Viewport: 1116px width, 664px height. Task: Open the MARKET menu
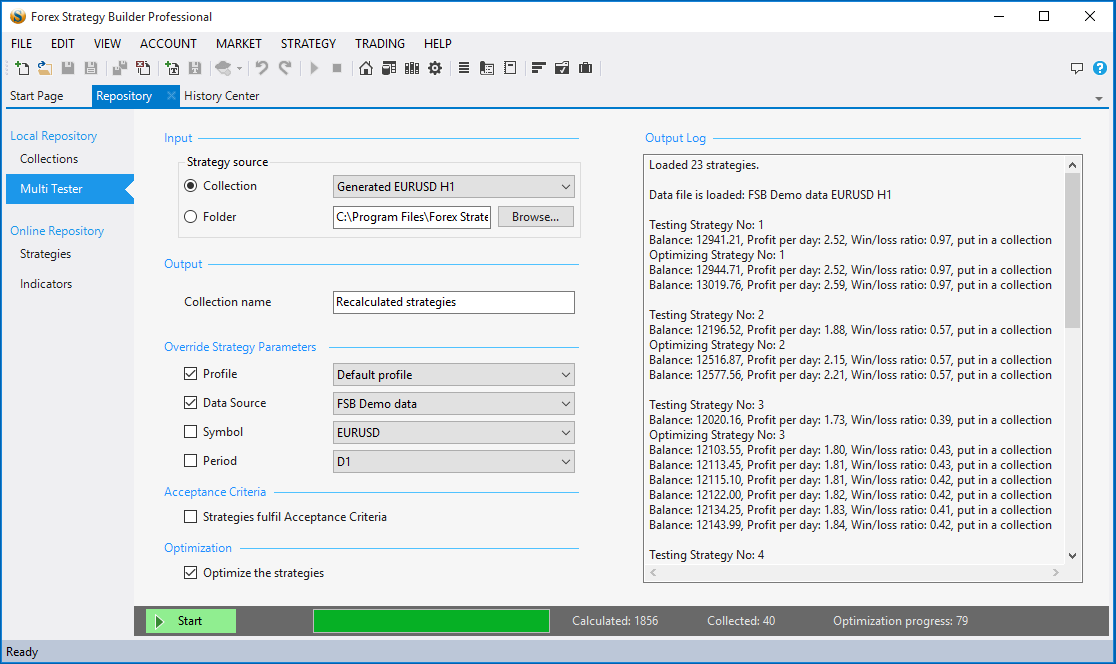[x=238, y=43]
